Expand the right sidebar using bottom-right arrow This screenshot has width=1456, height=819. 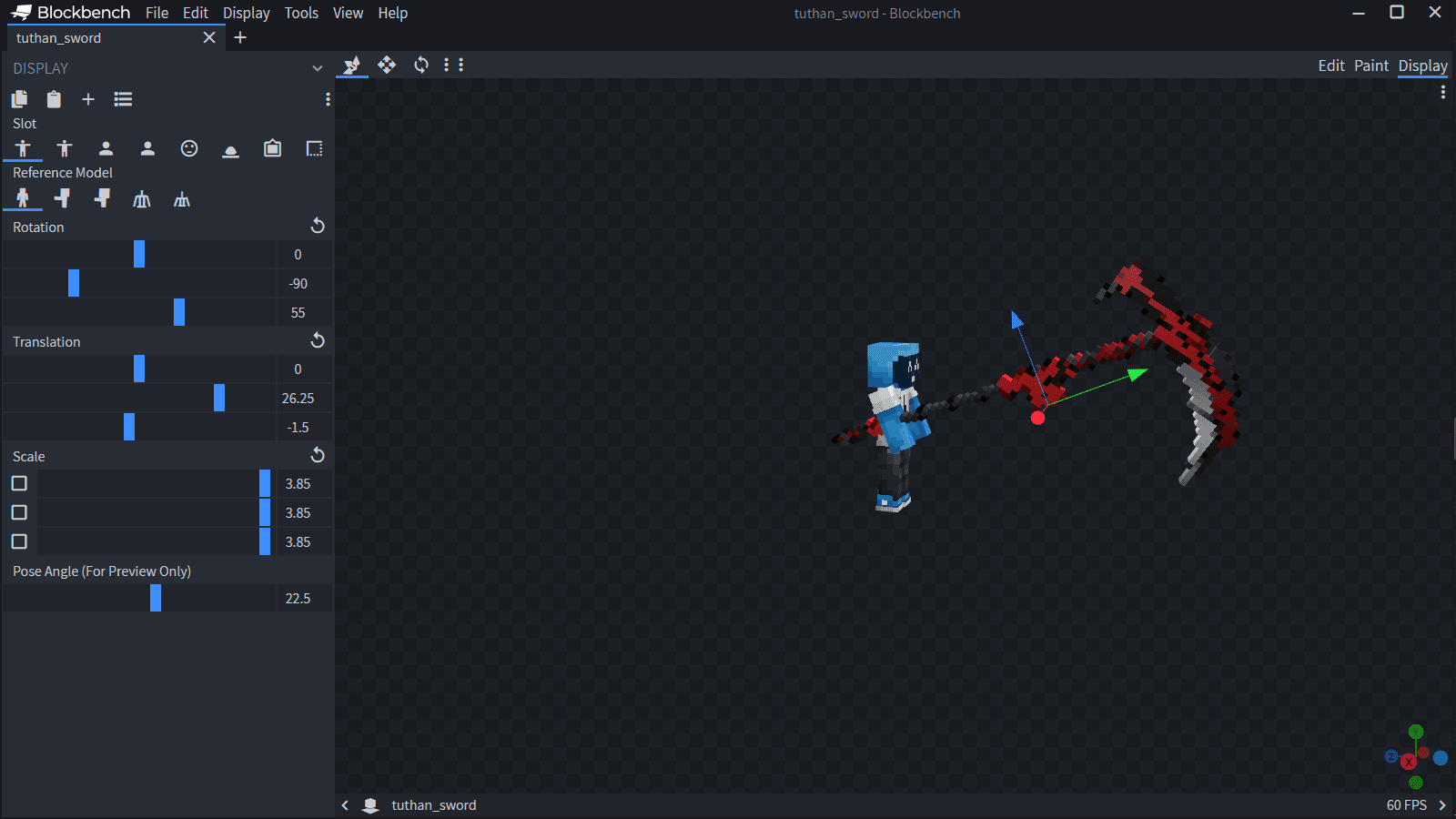point(1442,805)
